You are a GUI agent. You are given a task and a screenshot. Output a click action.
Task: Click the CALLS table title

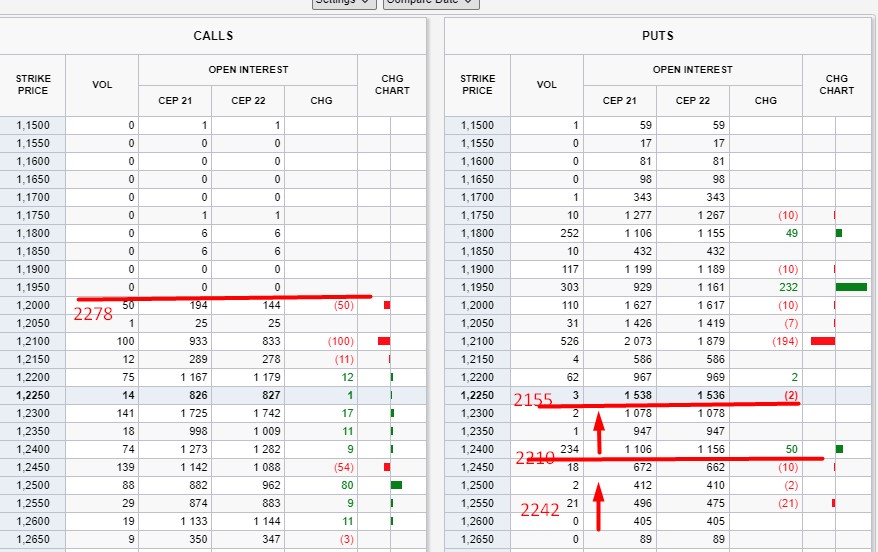(213, 36)
